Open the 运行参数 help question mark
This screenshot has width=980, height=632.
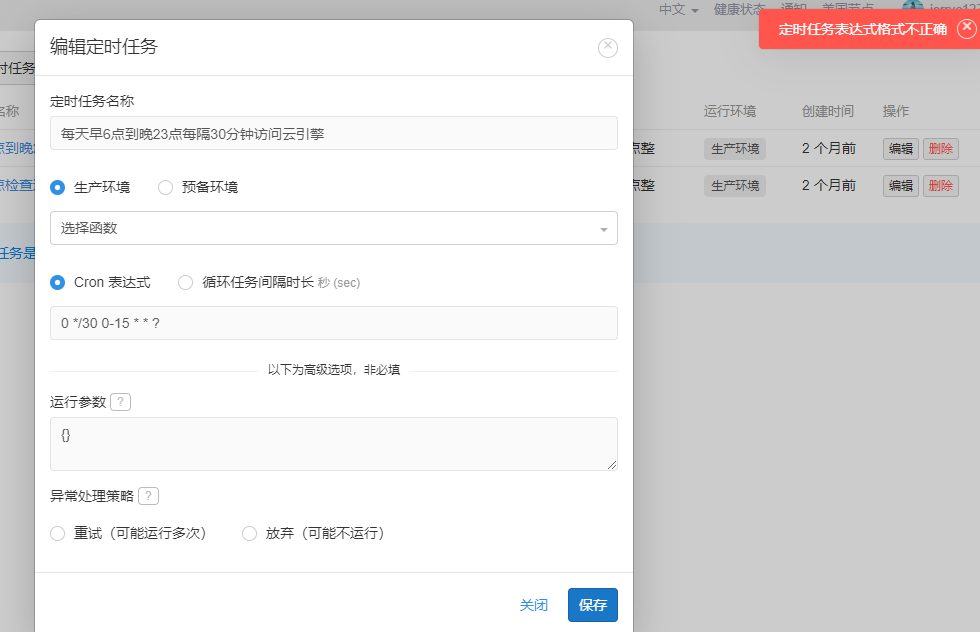click(x=119, y=401)
